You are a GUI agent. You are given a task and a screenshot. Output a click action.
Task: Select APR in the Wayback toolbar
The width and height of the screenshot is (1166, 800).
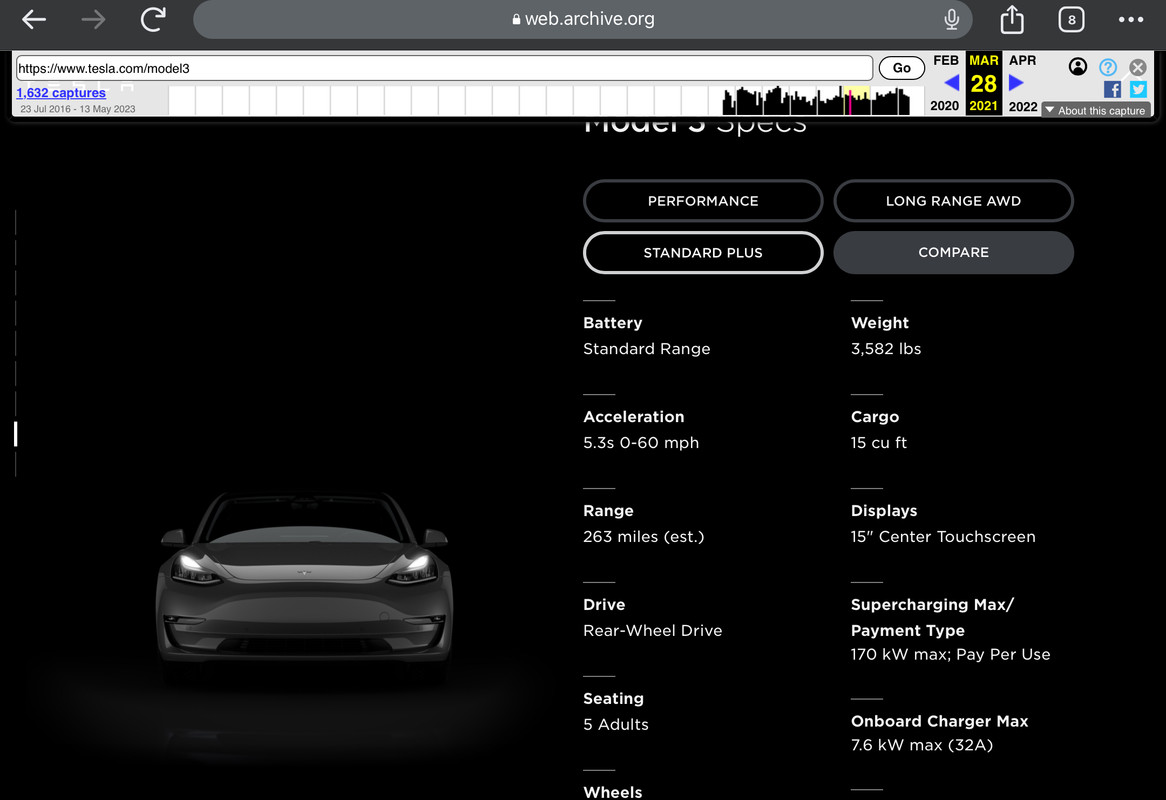coord(1022,60)
